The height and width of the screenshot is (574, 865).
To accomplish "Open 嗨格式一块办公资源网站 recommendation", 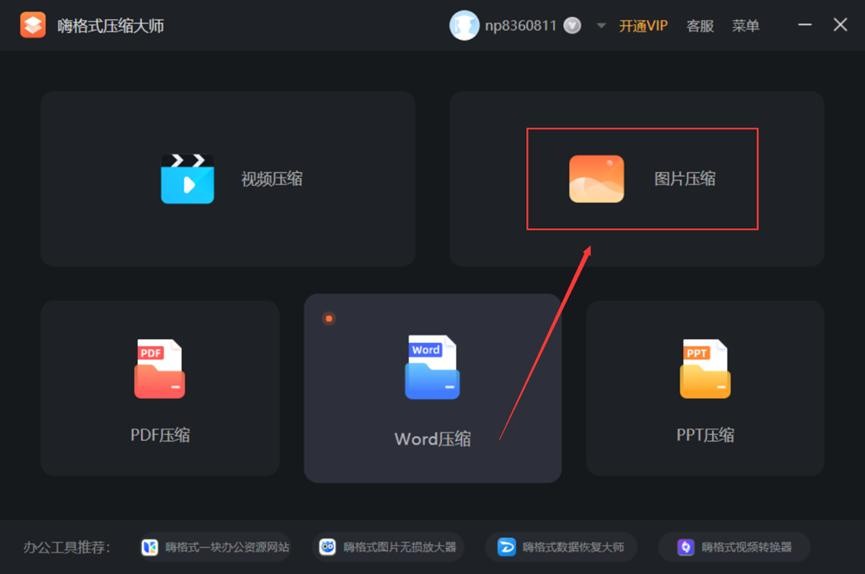I will (216, 547).
